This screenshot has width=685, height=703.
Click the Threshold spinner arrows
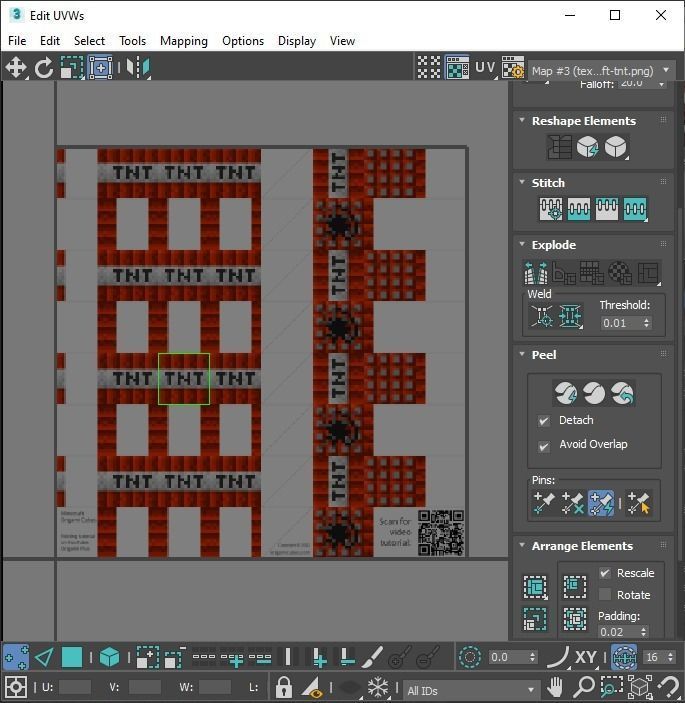646,323
